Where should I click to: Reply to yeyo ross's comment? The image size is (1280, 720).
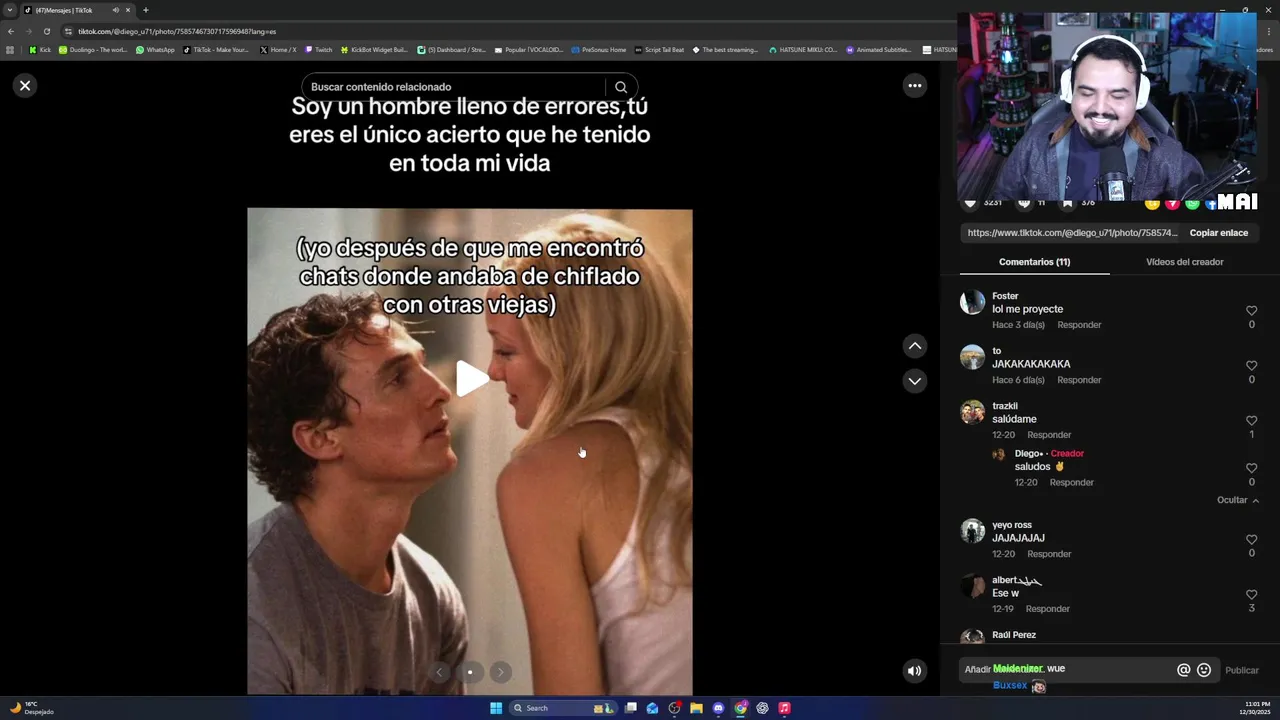[x=1049, y=554]
